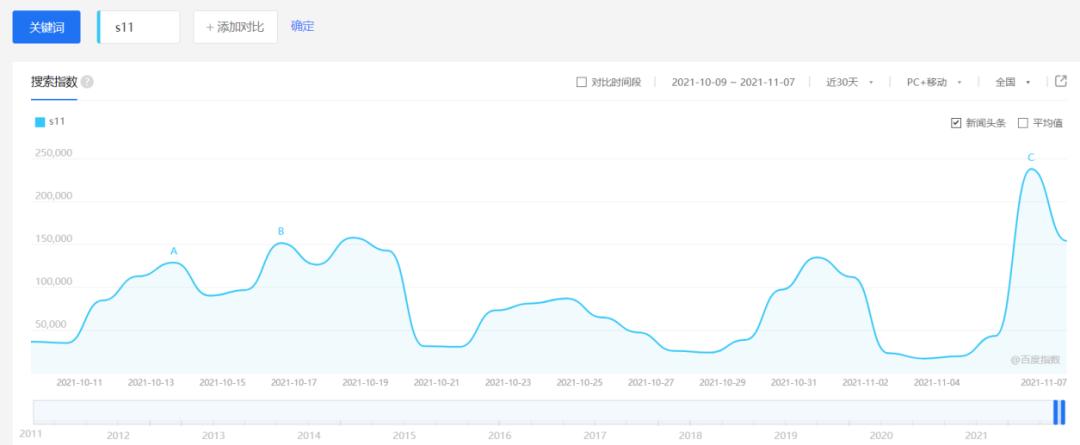Open the 近30天 time range dropdown

click(850, 82)
